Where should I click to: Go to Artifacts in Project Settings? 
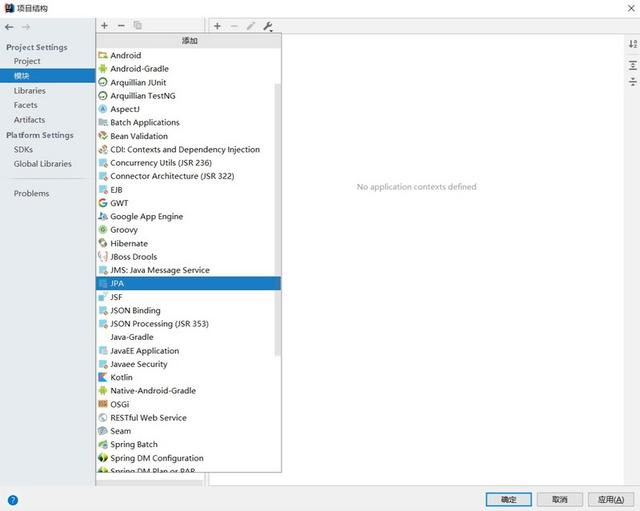click(x=28, y=119)
